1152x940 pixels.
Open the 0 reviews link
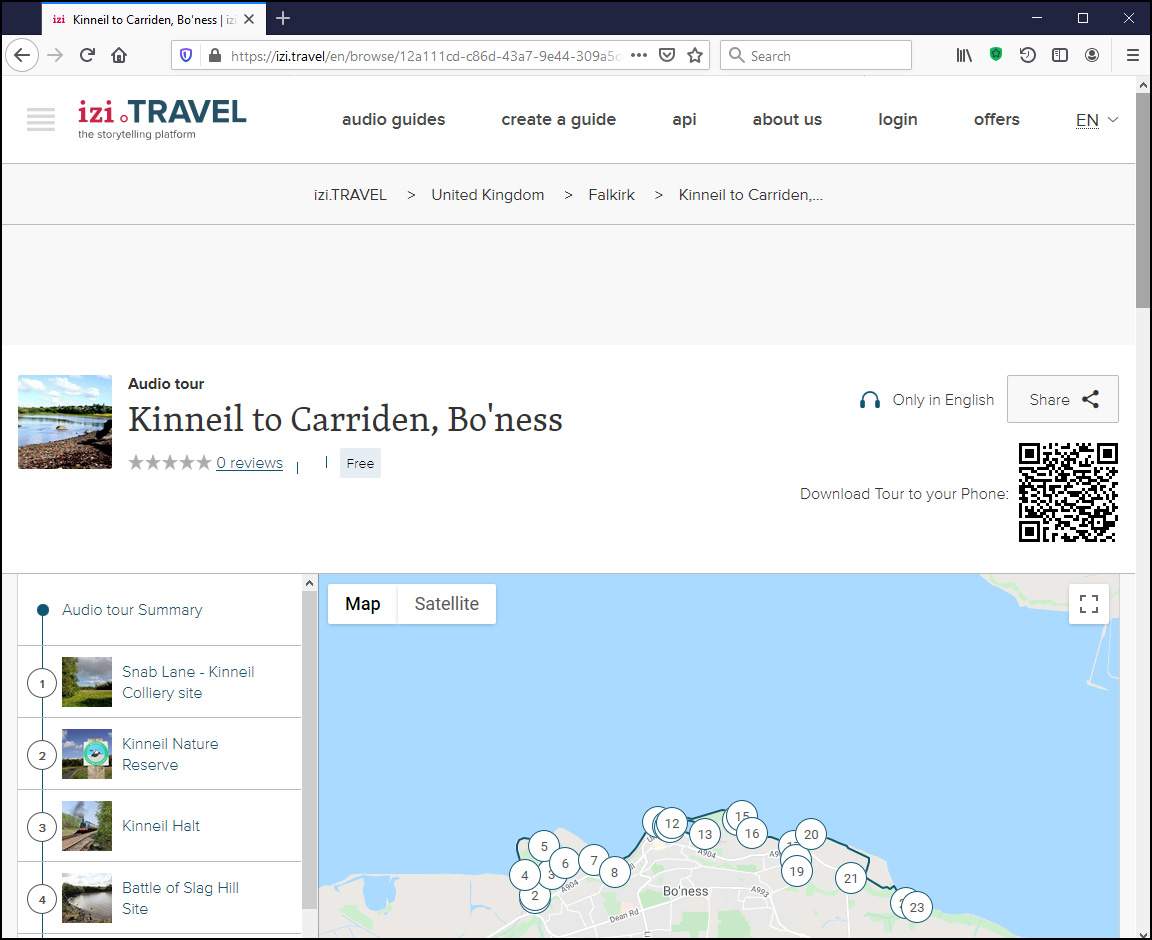pyautogui.click(x=249, y=463)
